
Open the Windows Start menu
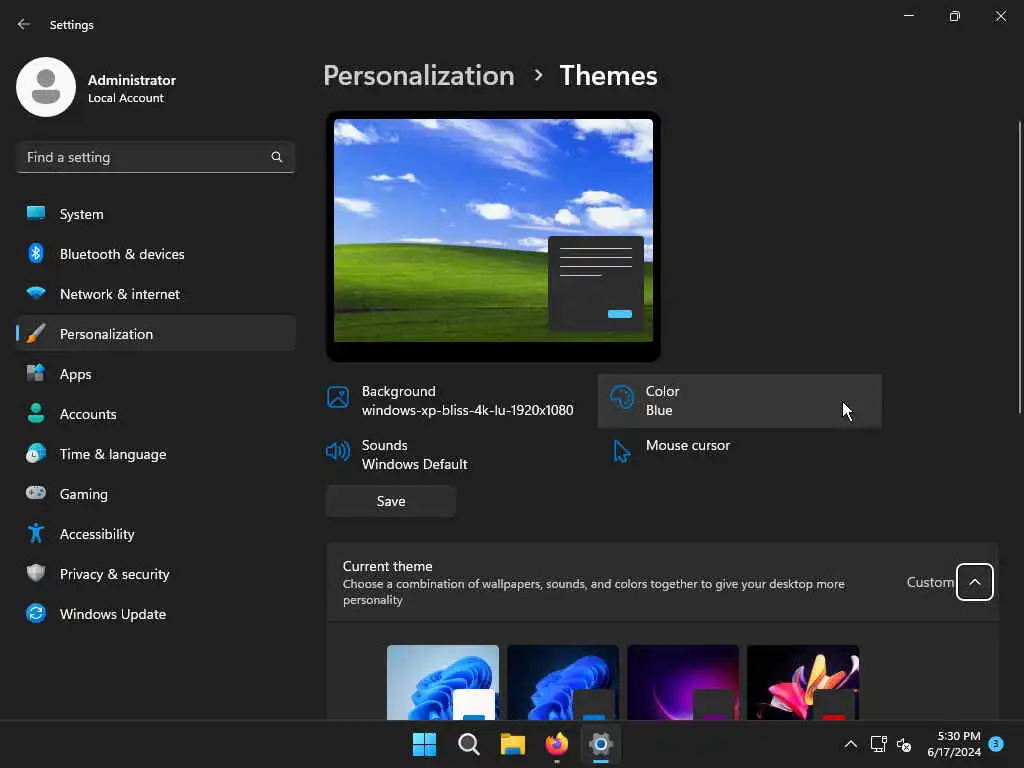click(x=424, y=744)
